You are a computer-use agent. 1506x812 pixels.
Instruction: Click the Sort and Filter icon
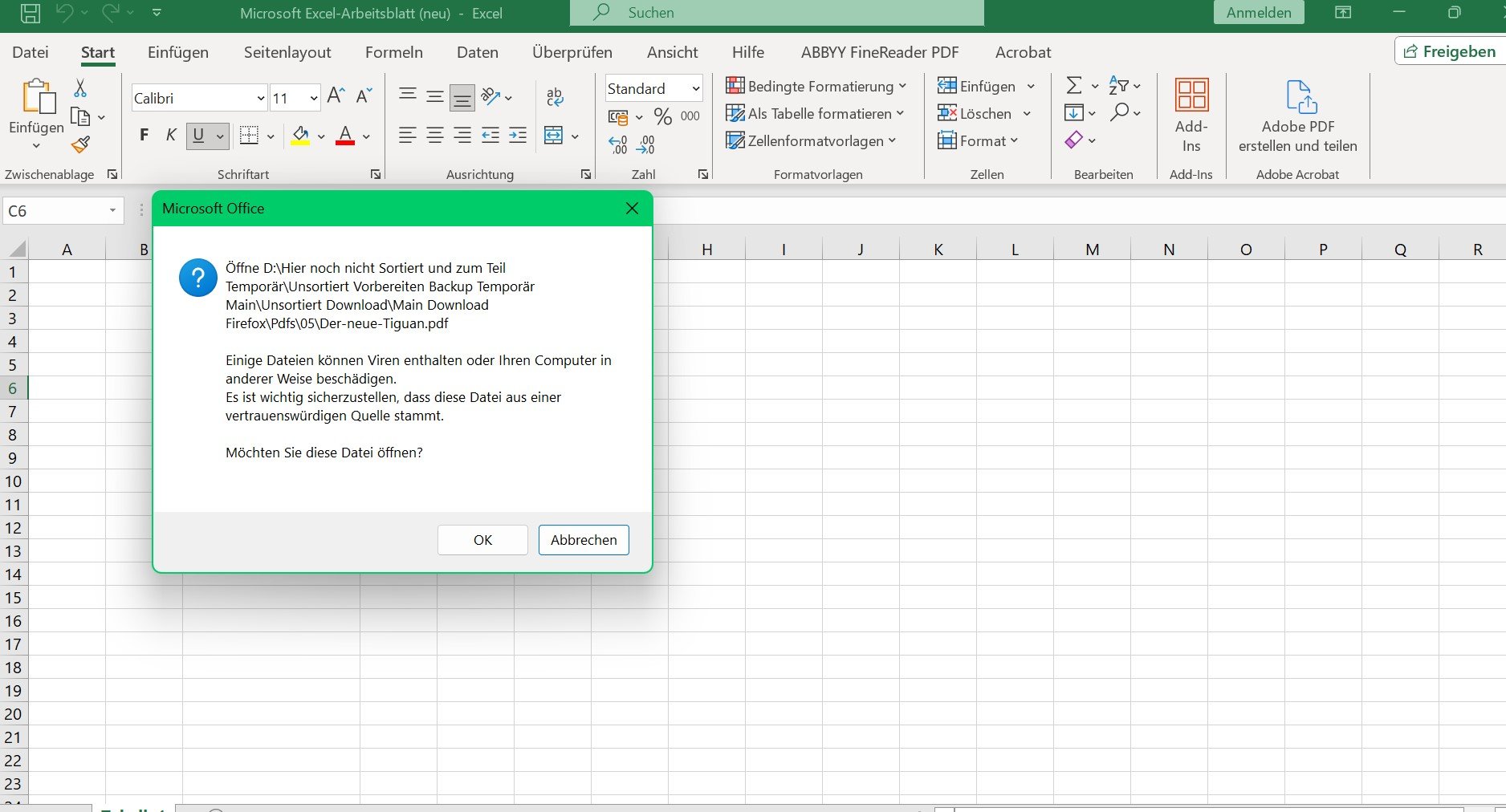1119,85
